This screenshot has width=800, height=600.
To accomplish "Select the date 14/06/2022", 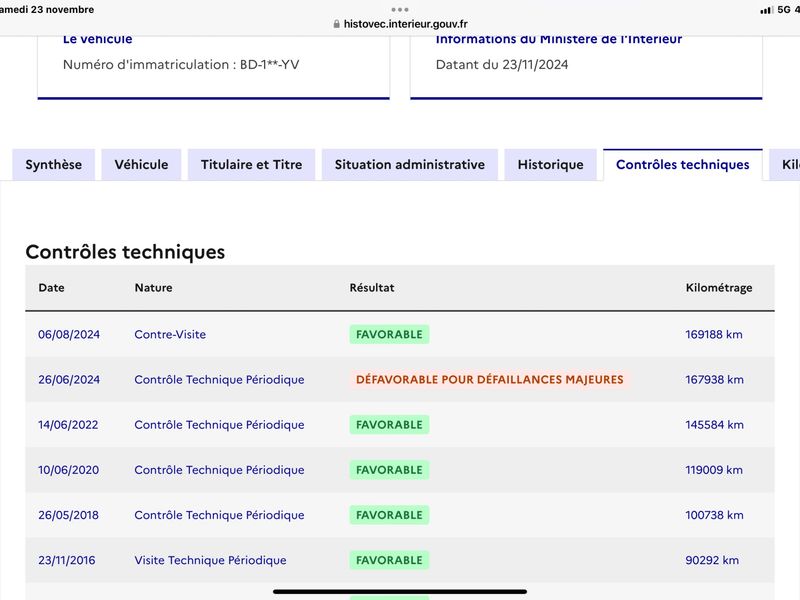I will point(68,424).
